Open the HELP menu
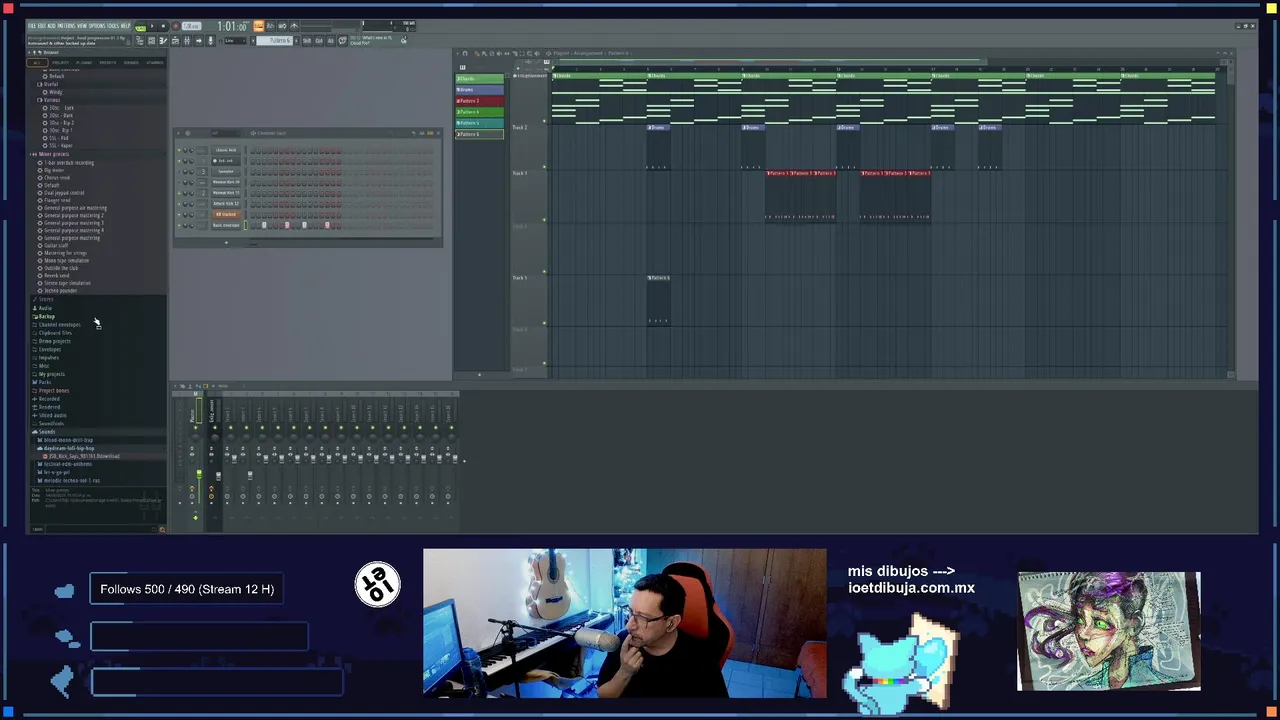Image resolution: width=1280 pixels, height=720 pixels. [x=125, y=26]
